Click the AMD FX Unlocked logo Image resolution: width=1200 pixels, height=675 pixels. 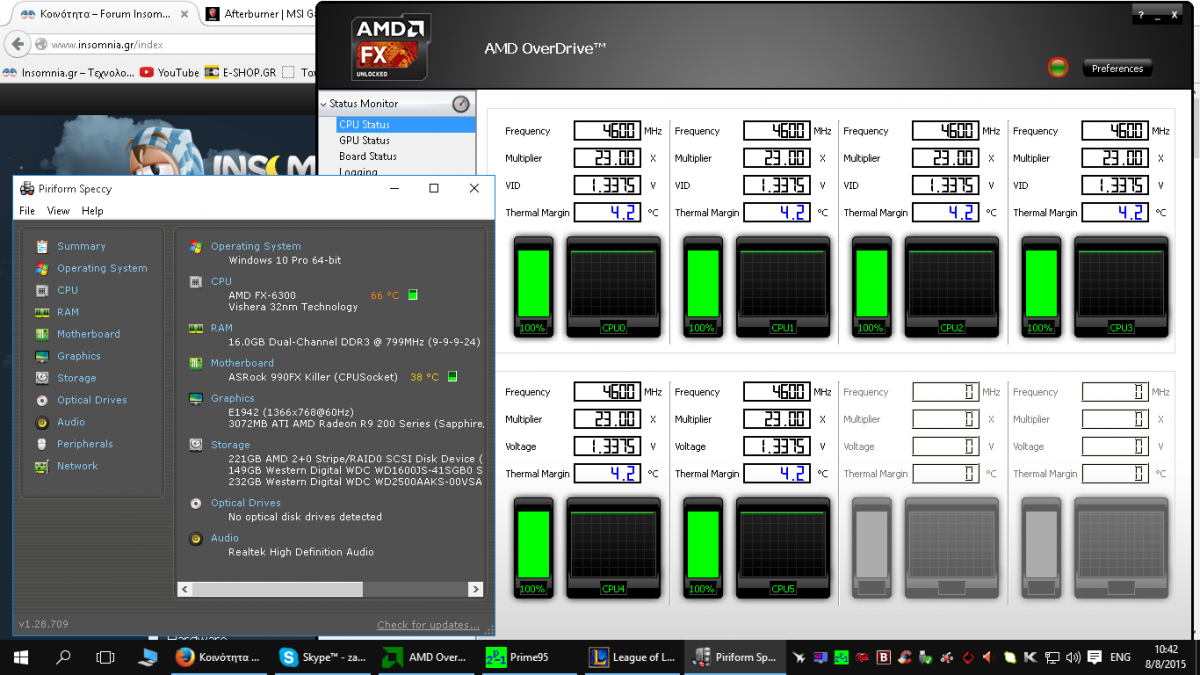pos(392,48)
